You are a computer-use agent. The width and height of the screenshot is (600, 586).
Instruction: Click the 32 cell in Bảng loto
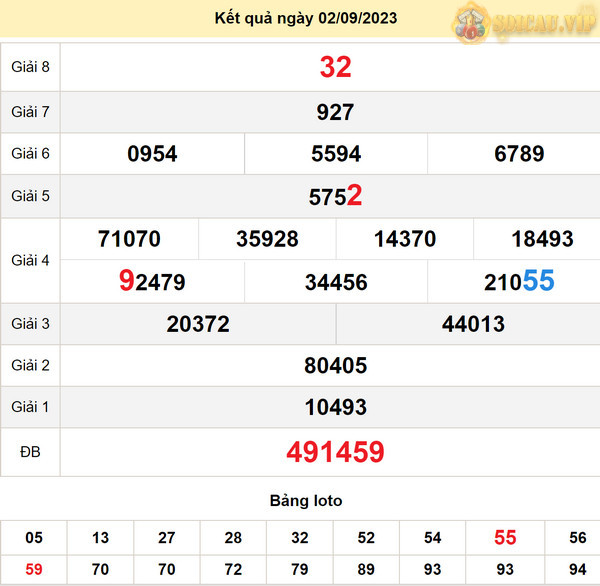click(300, 538)
